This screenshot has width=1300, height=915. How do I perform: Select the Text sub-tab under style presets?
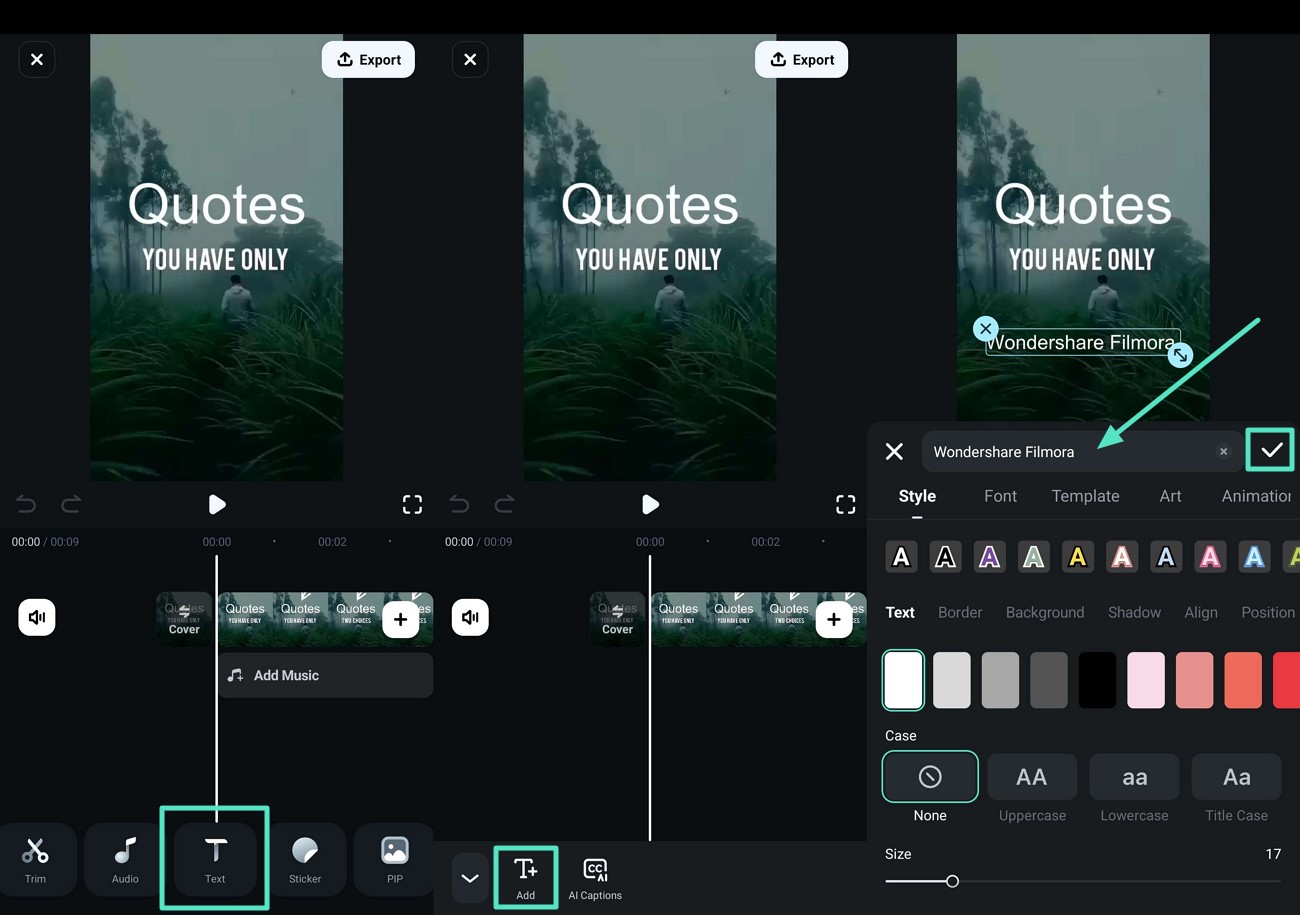click(x=900, y=612)
